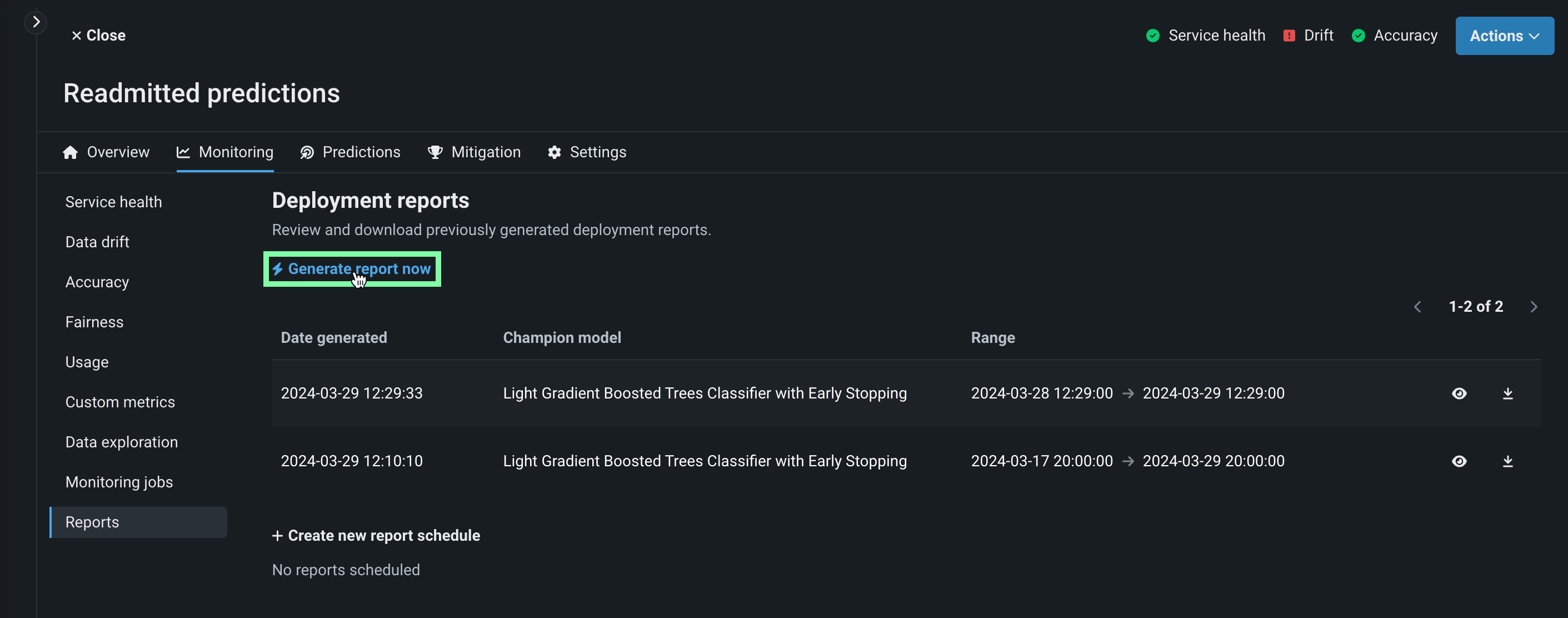Image resolution: width=1568 pixels, height=618 pixels.
Task: Click Generate report now
Action: click(352, 269)
